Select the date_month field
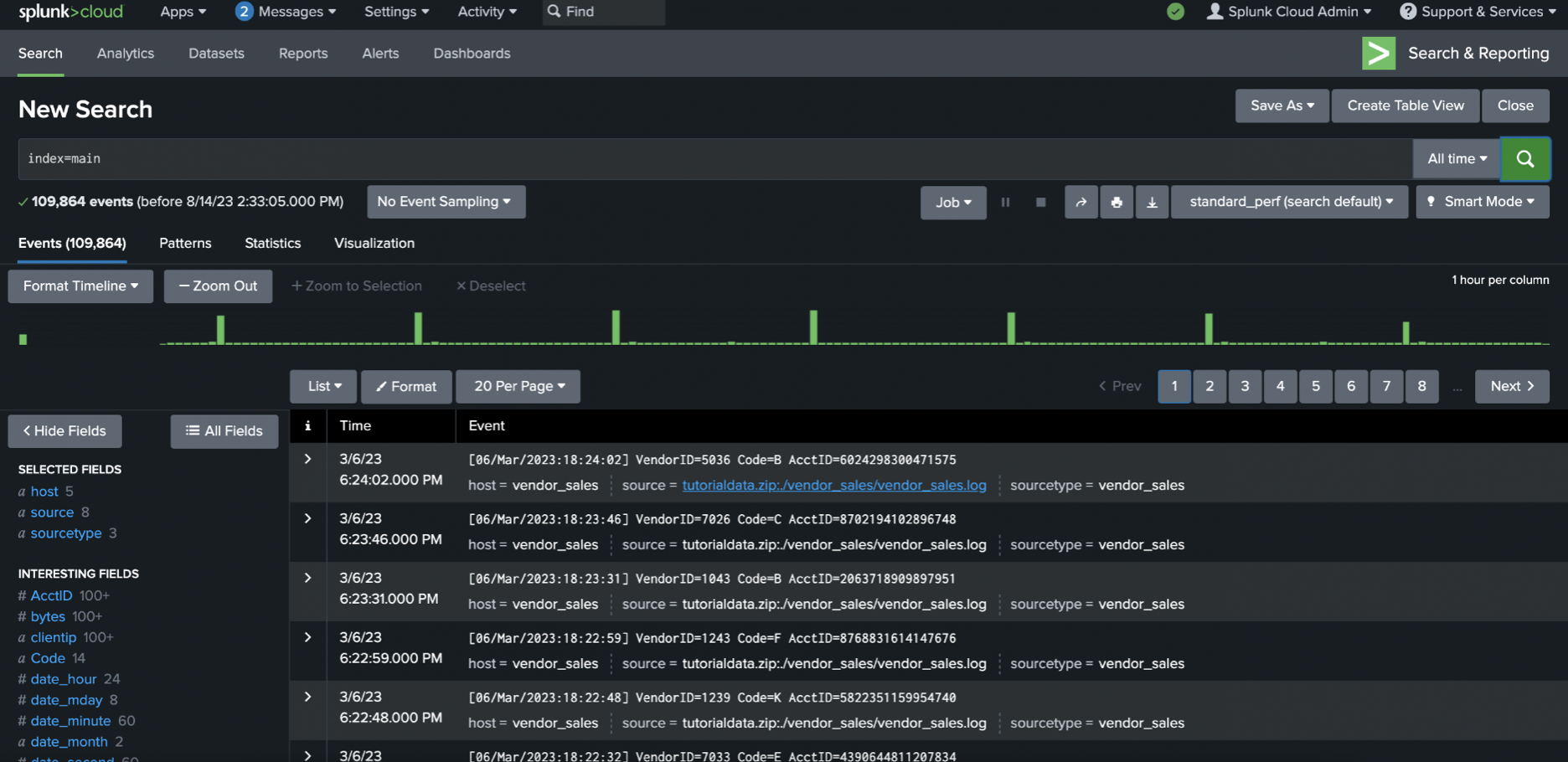 tap(69, 742)
